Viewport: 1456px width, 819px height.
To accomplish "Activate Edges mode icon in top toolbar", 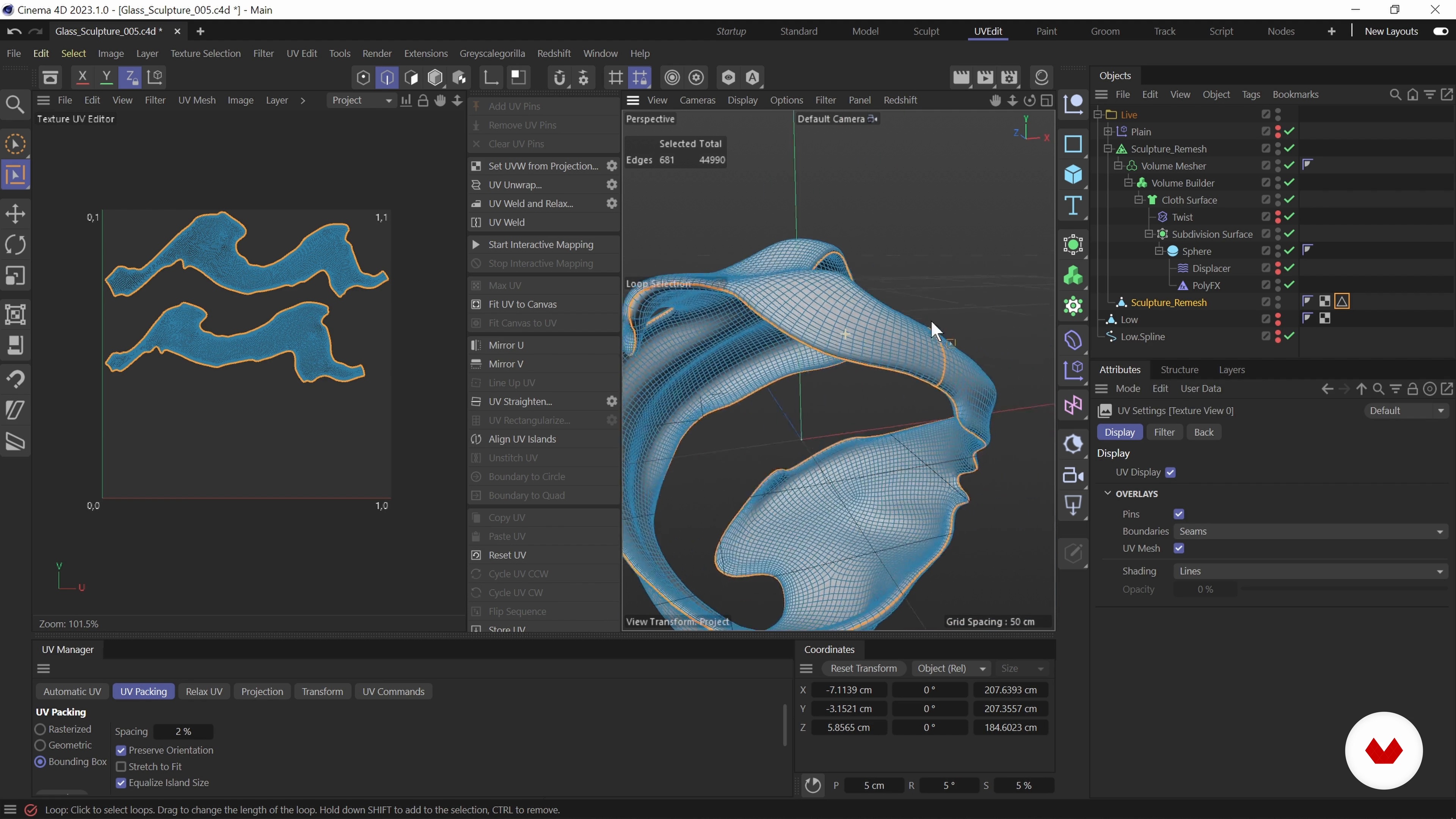I will pos(387,77).
